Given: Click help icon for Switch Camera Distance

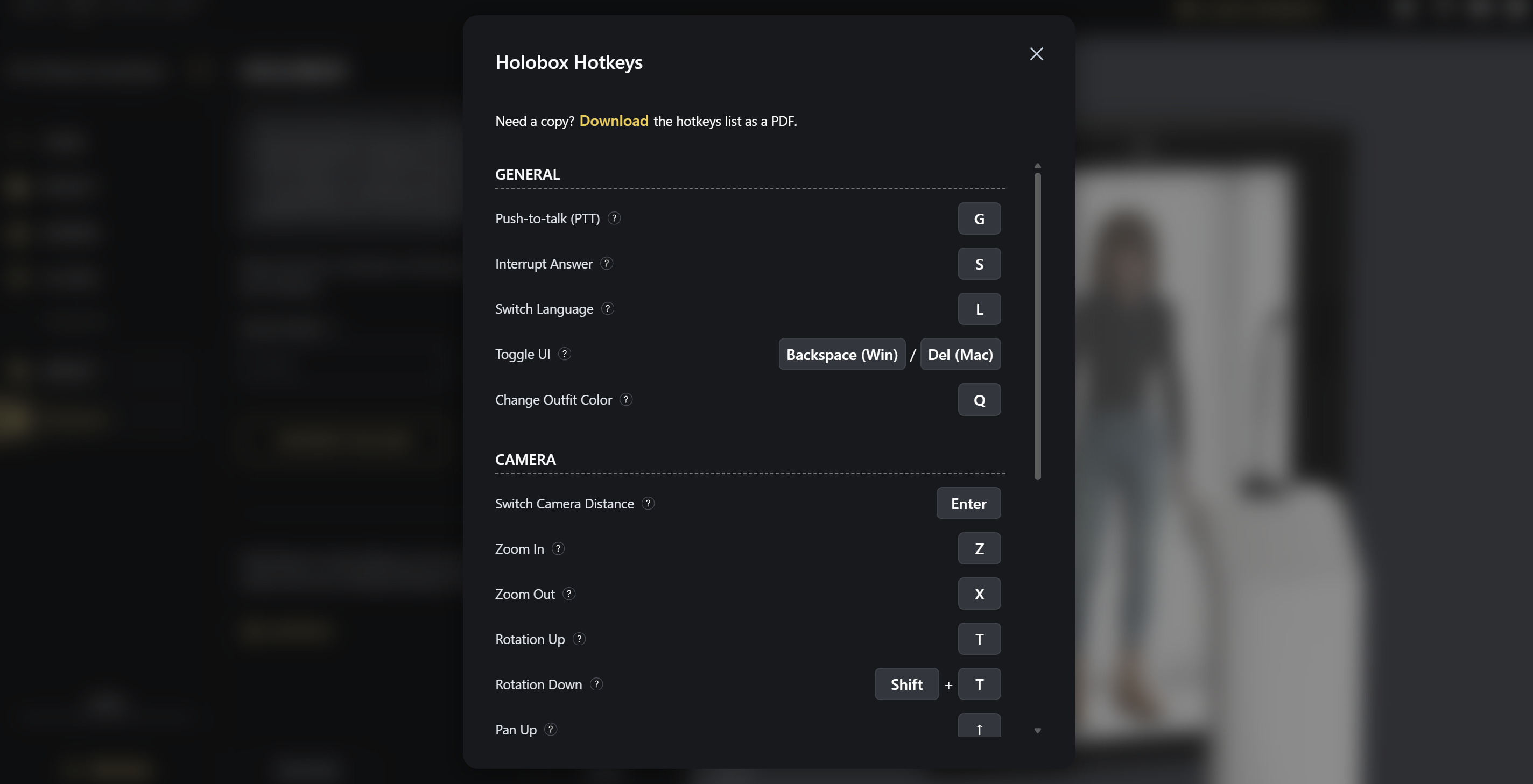Looking at the screenshot, I should (x=648, y=503).
